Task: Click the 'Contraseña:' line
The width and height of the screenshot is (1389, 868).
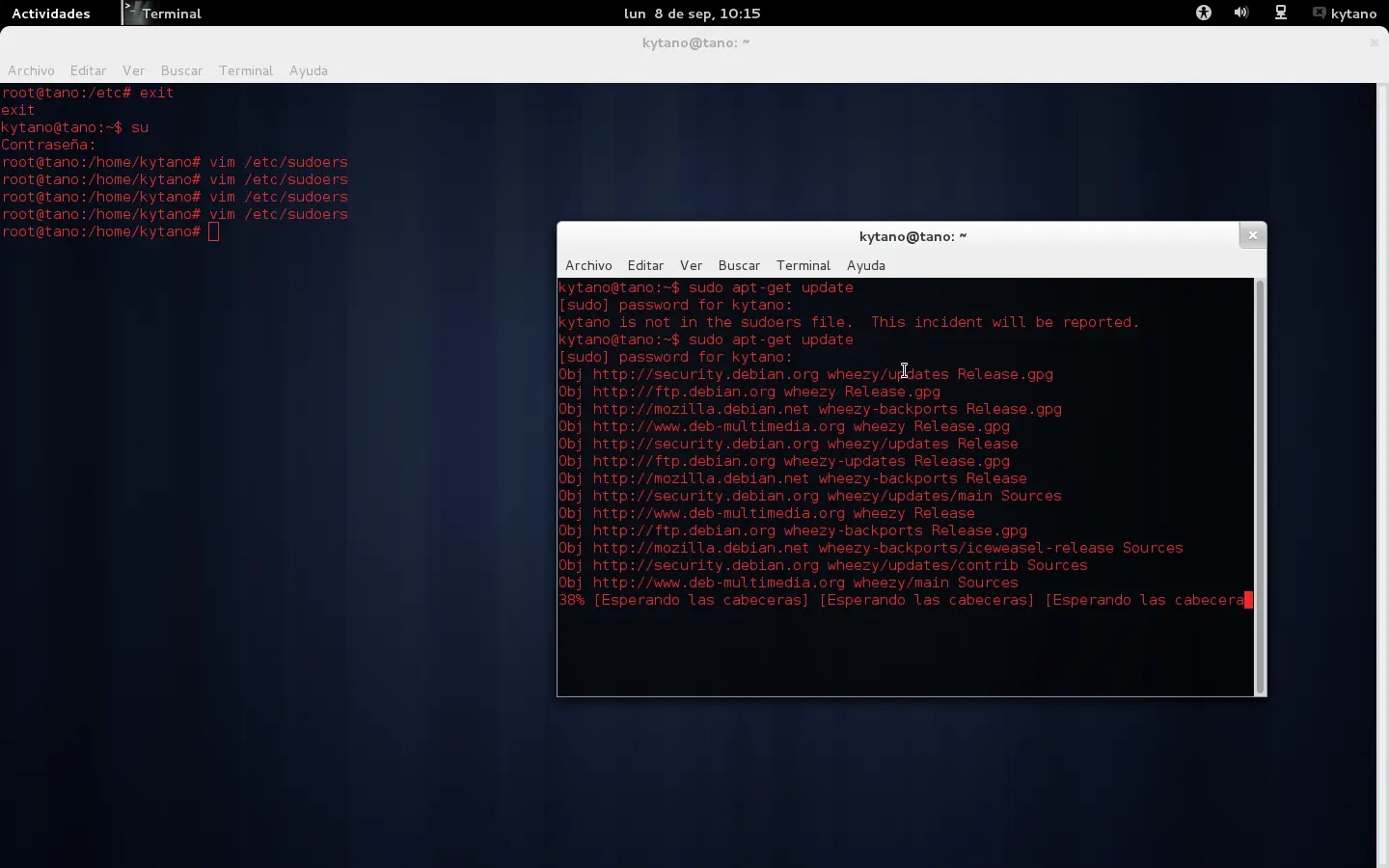Action: 49,145
